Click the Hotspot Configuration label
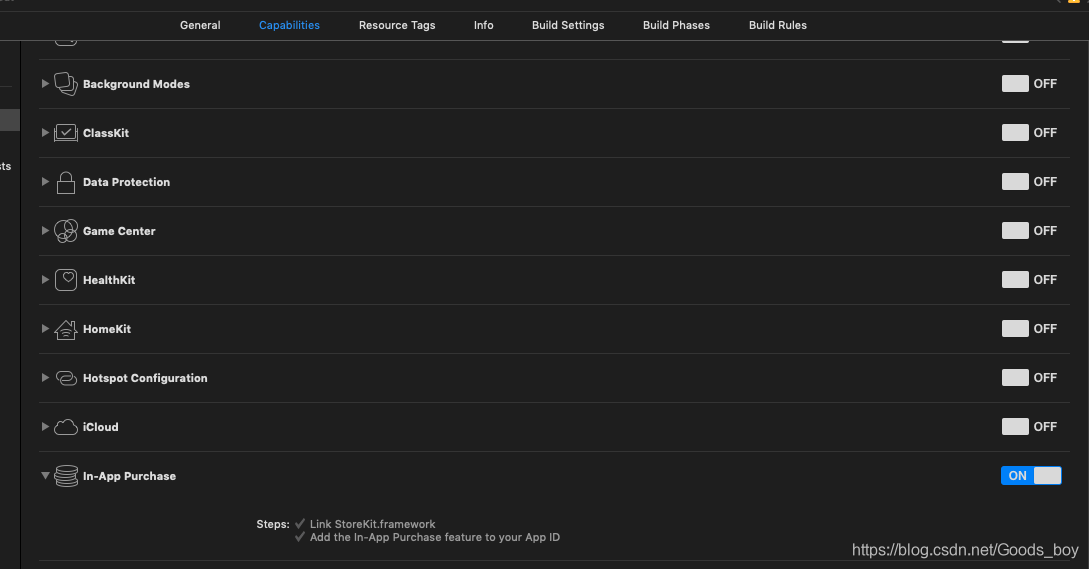Viewport: 1089px width, 569px height. click(145, 378)
